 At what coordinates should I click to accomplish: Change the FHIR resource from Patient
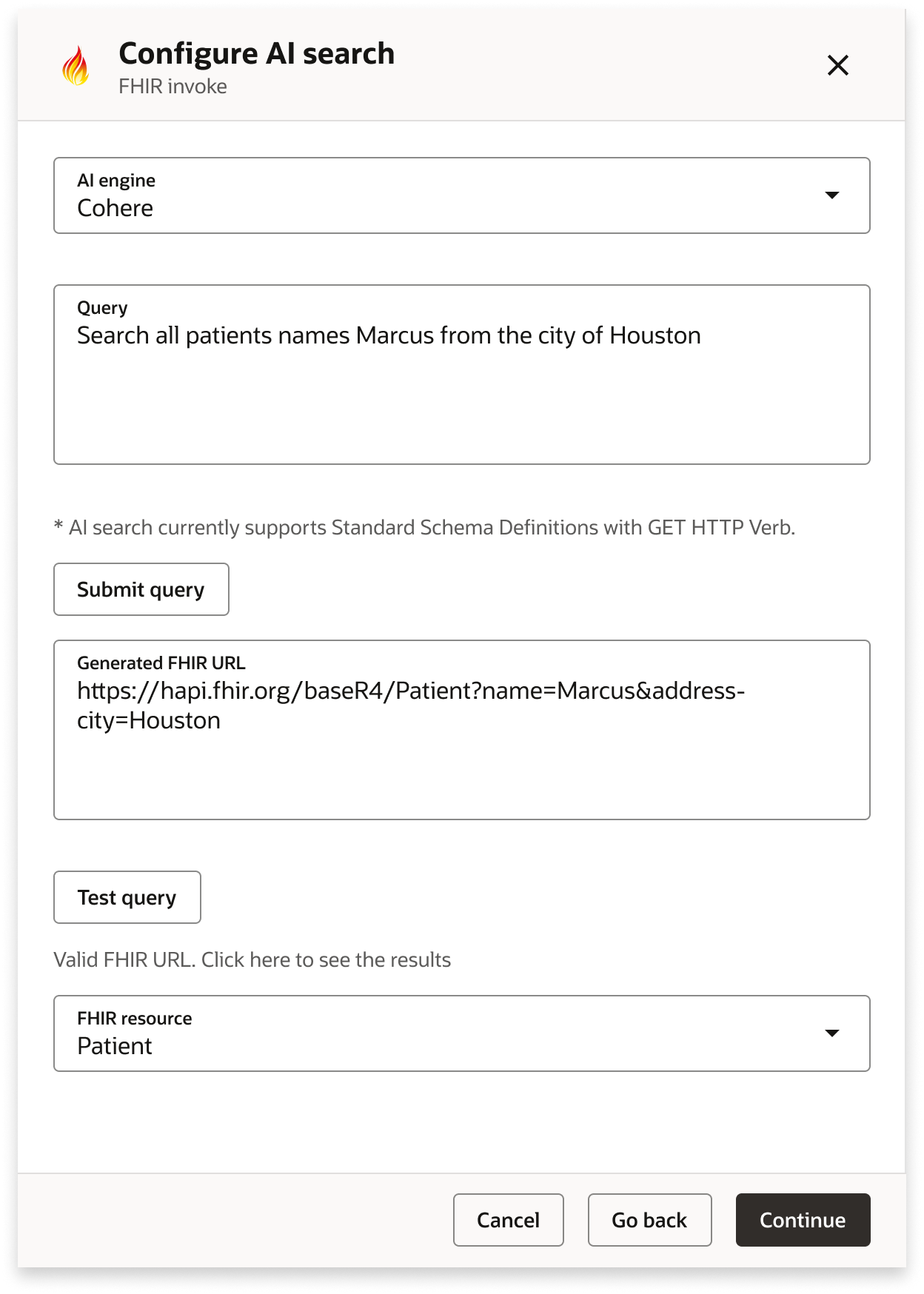(296, 1046)
